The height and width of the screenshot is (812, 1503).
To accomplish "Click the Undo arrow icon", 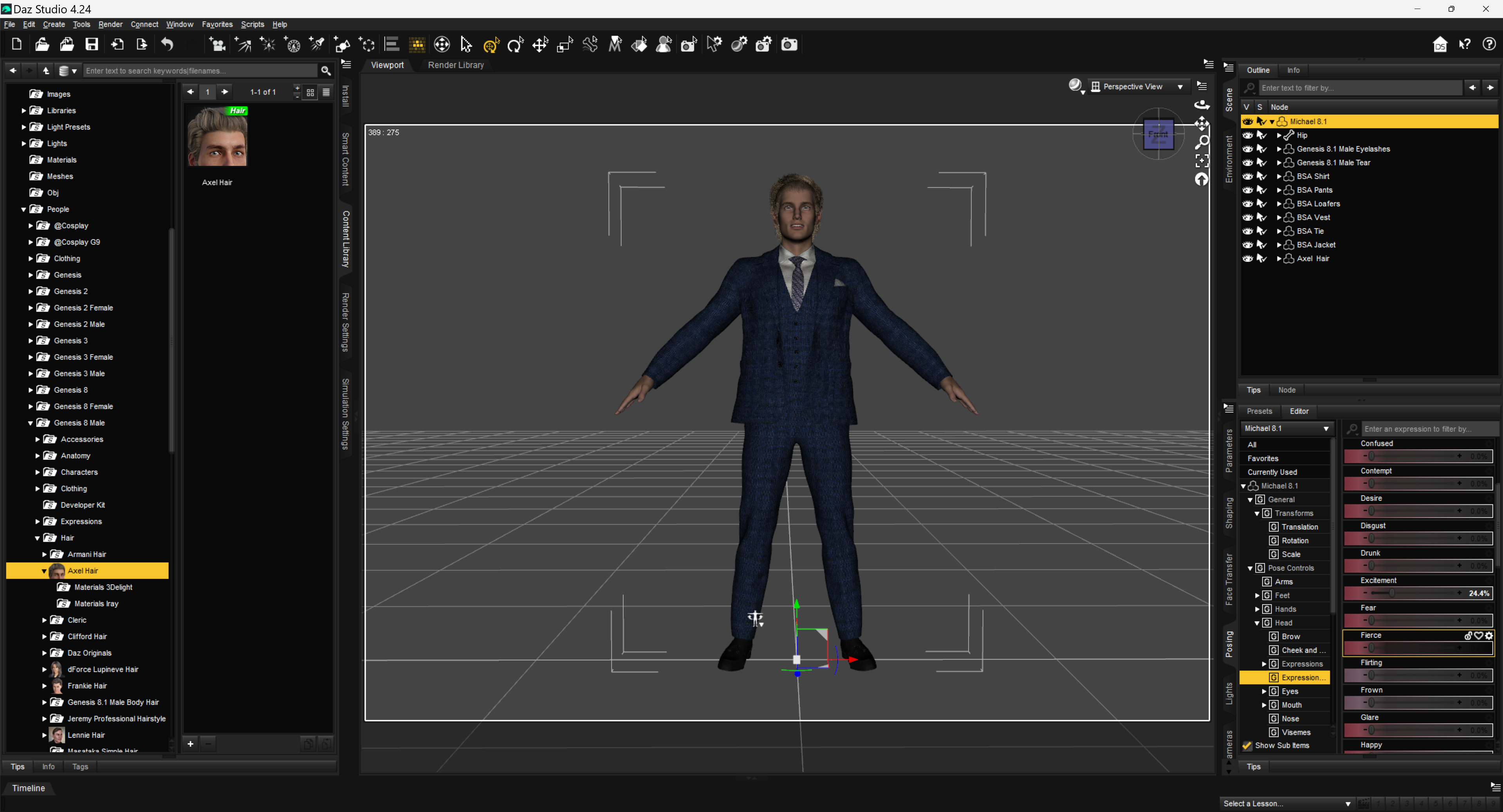I will (x=168, y=44).
